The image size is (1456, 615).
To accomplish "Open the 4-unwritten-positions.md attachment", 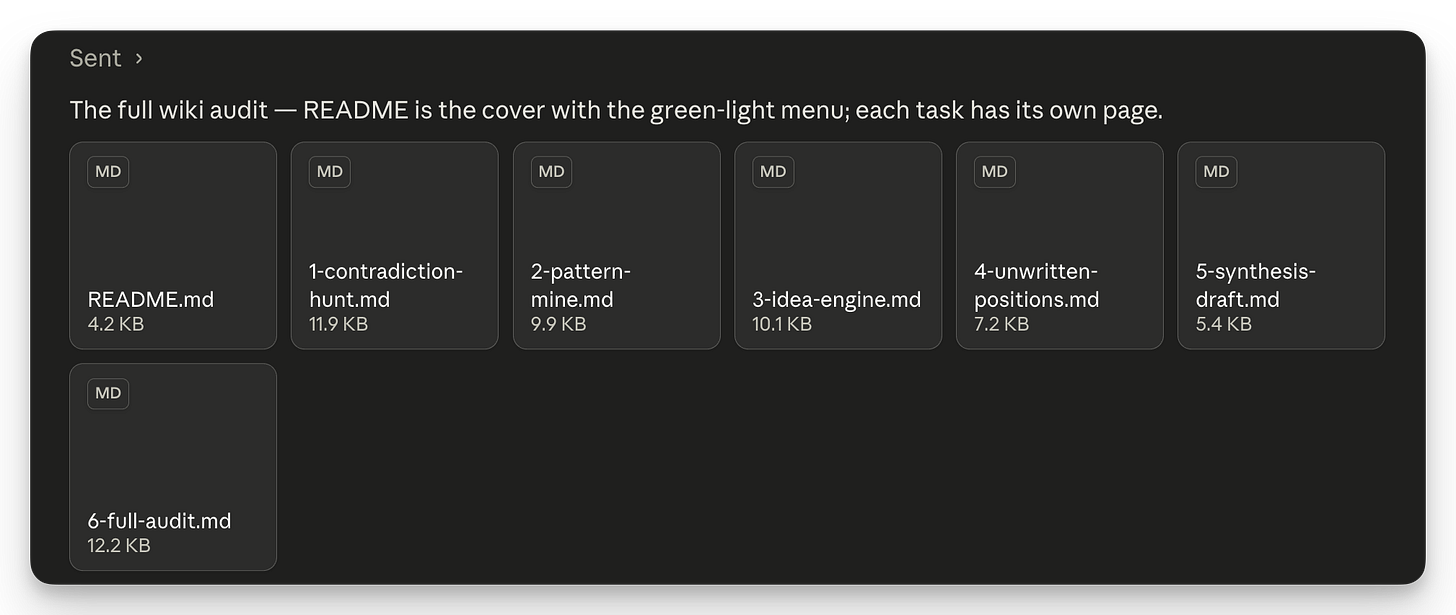I will 1059,245.
